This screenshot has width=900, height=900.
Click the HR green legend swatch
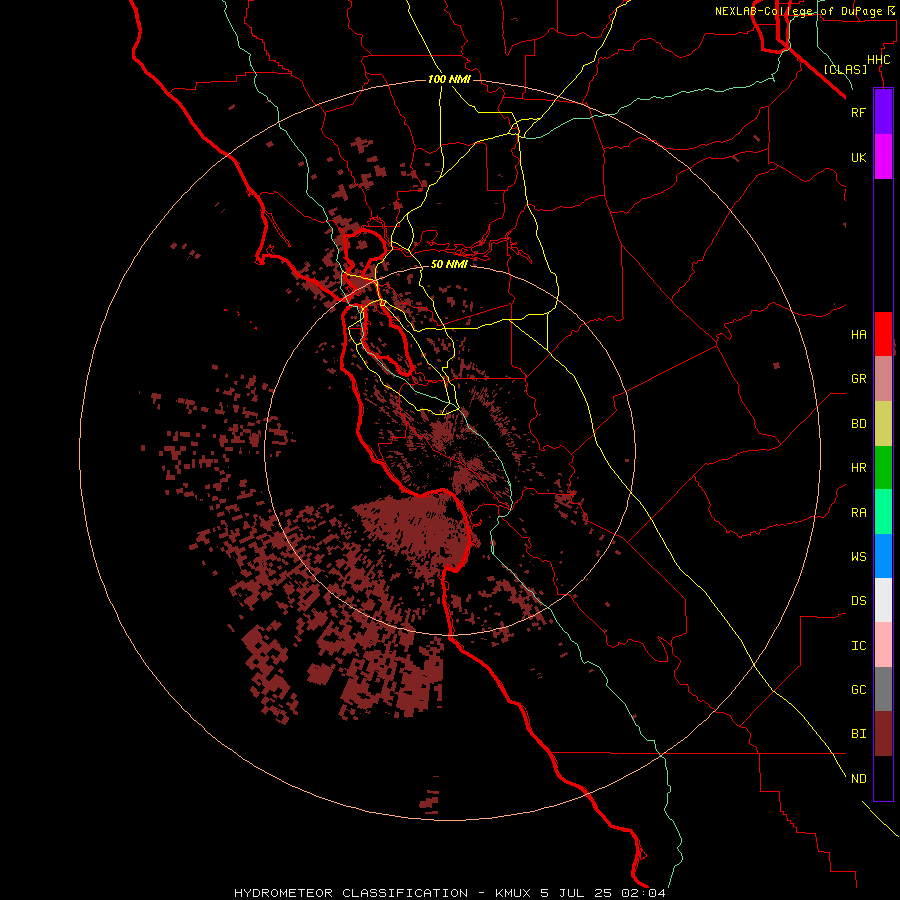[x=883, y=468]
